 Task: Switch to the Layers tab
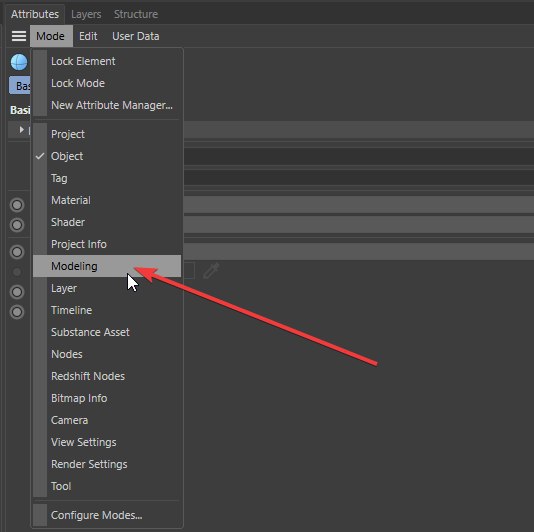(86, 14)
